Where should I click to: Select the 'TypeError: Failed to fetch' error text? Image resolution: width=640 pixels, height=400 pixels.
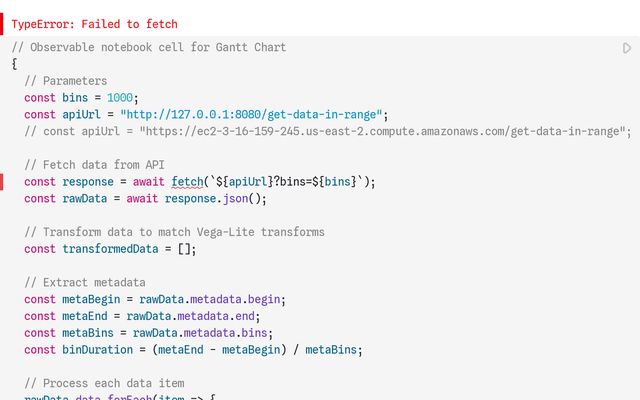(94, 24)
